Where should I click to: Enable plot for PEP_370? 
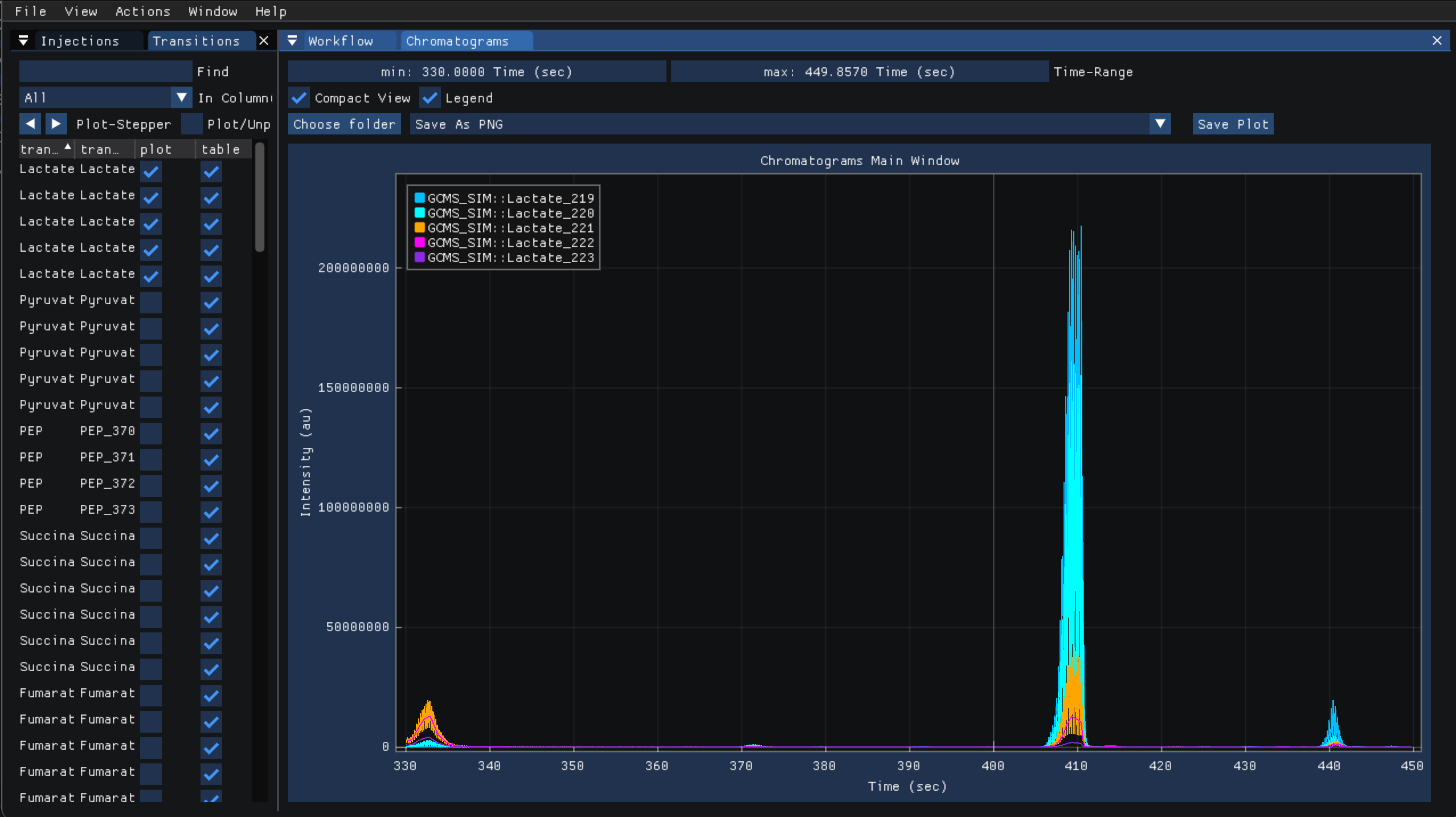click(x=151, y=434)
